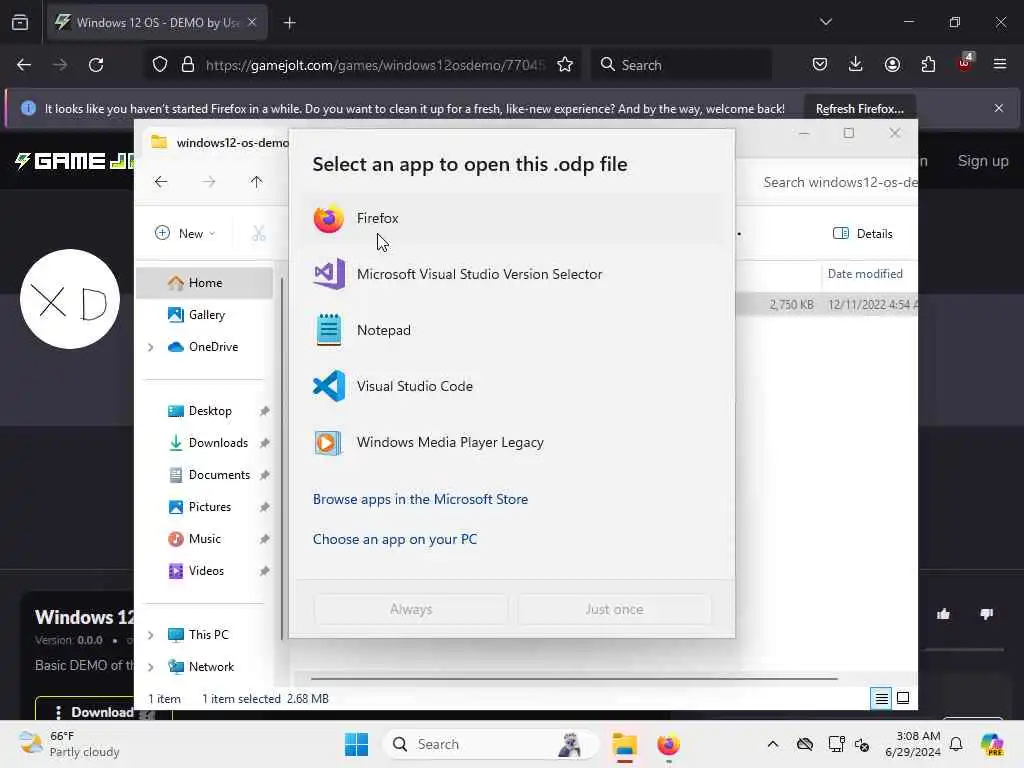Viewport: 1024px width, 768px height.
Task: Open the uBlock Origin extension icon
Action: [965, 63]
